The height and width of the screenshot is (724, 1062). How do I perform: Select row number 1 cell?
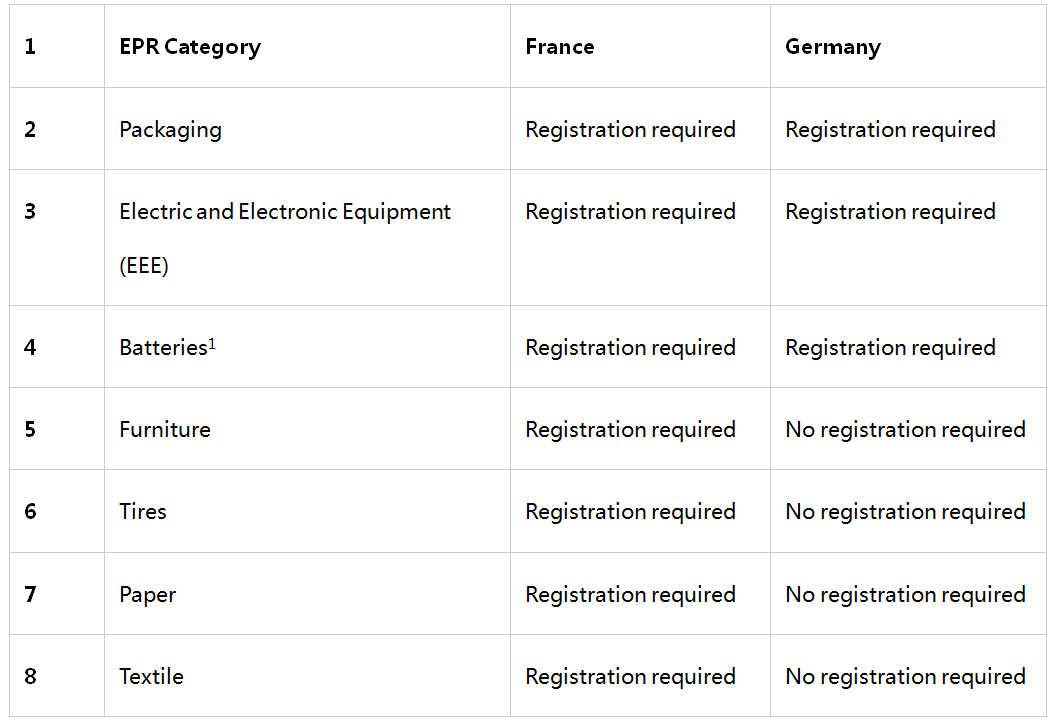point(57,46)
